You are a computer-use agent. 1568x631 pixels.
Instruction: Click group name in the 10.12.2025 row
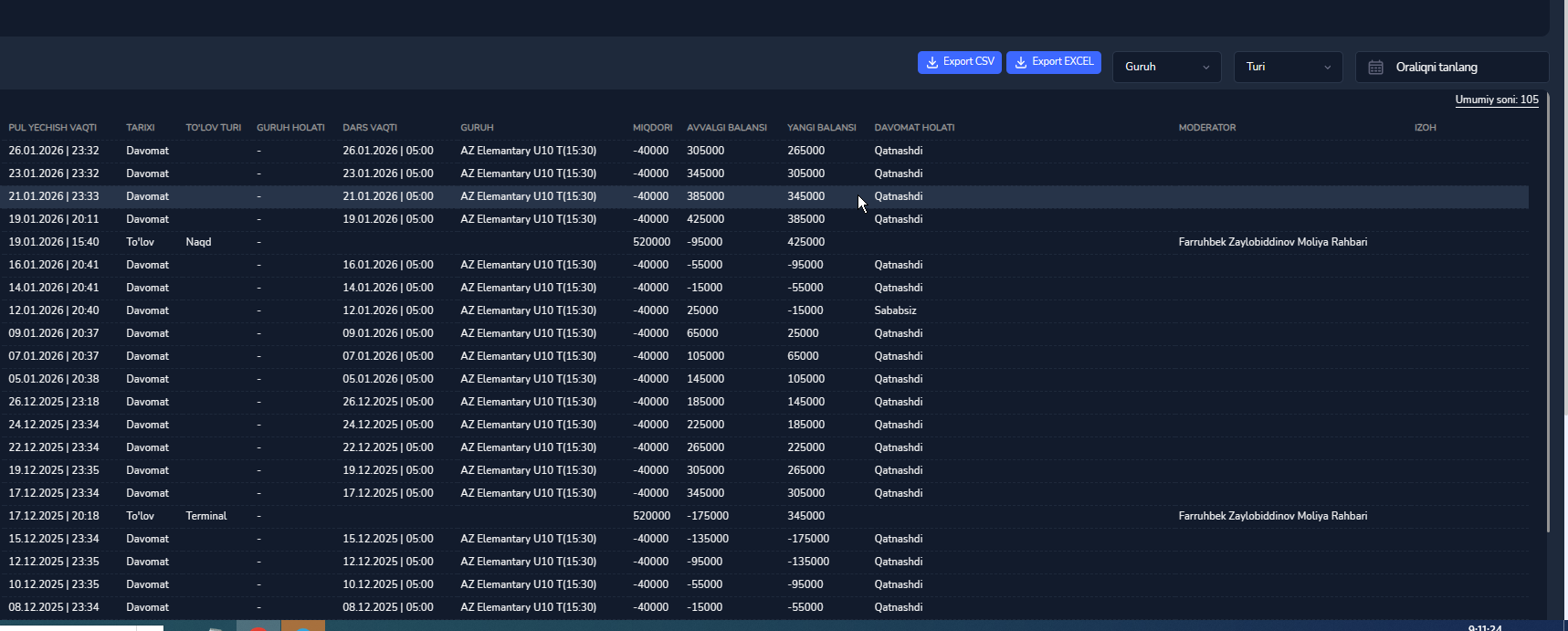click(x=529, y=584)
